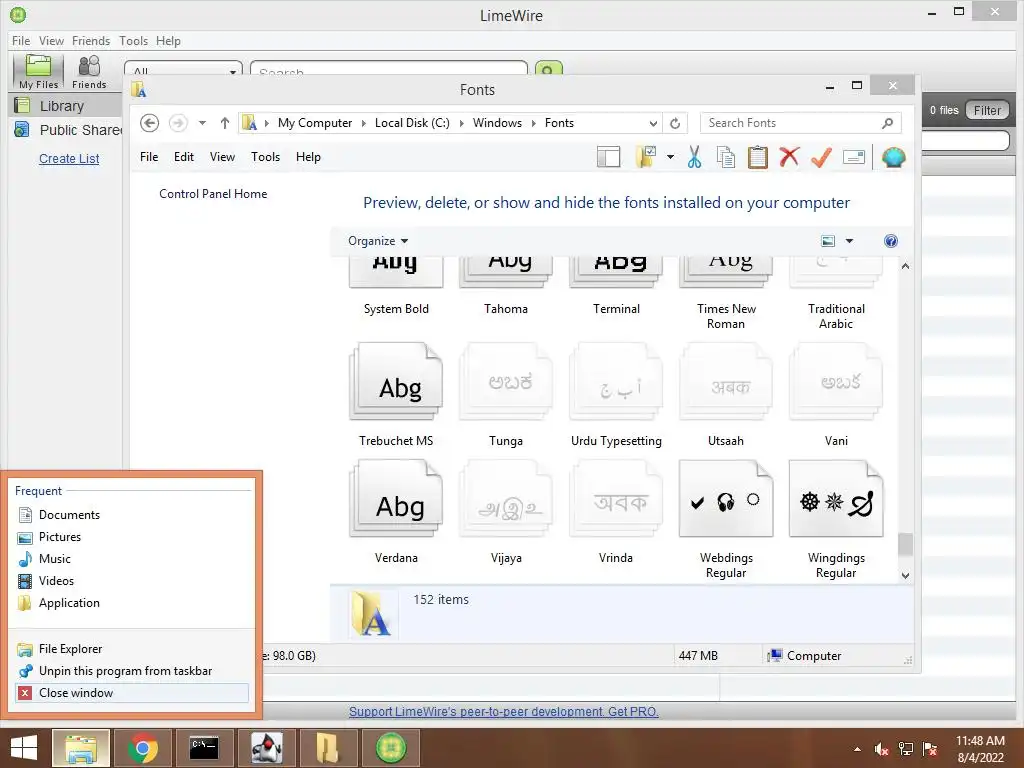Open the Fonts window Edit menu
The image size is (1024, 768).
coord(184,157)
